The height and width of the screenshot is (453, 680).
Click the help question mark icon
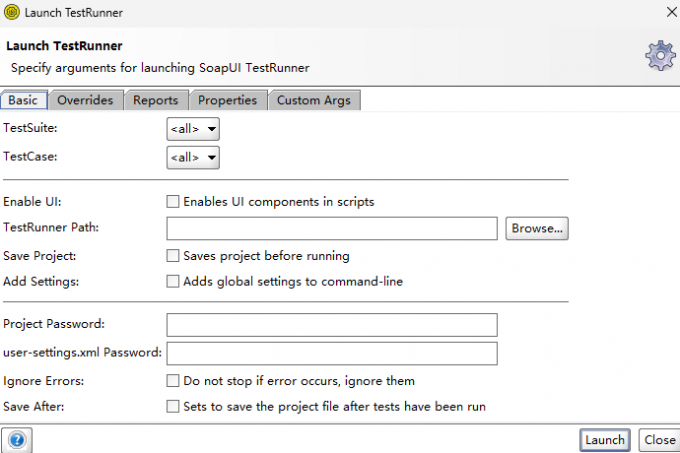tap(17, 440)
